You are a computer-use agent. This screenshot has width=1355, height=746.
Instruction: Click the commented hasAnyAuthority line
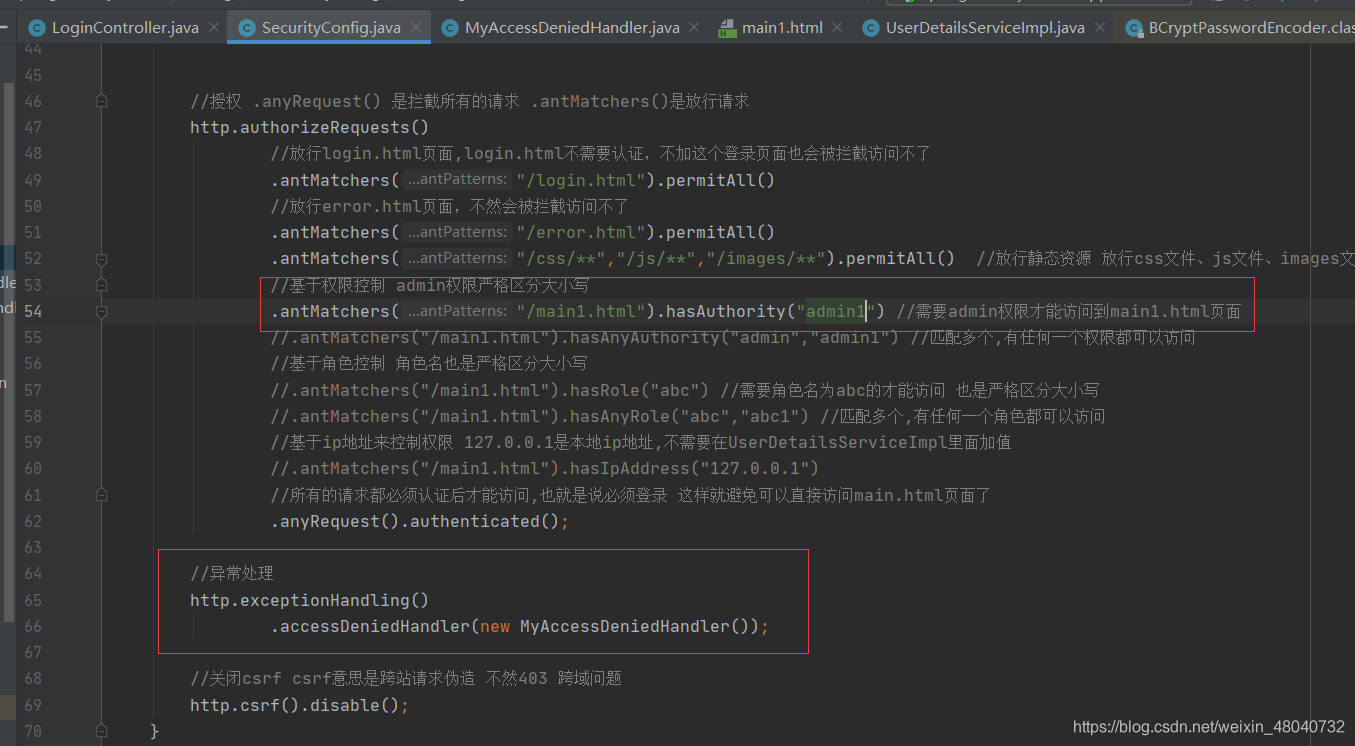732,337
